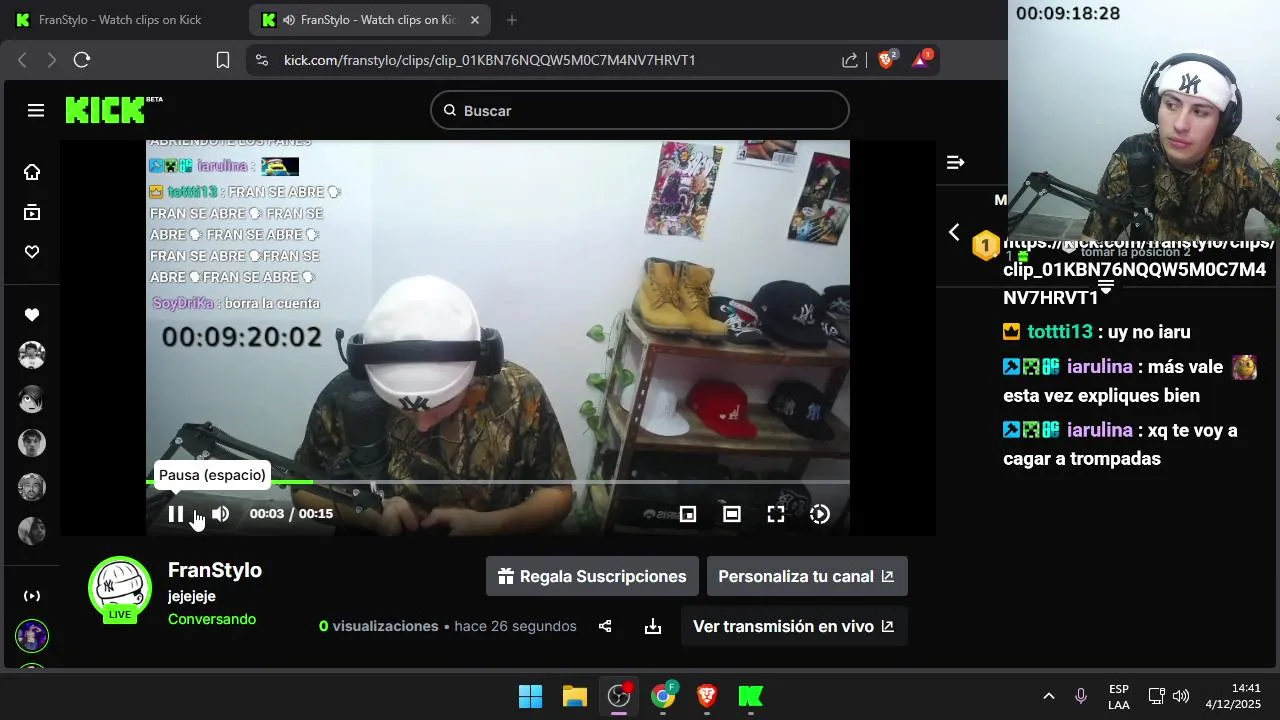This screenshot has height=720, width=1280.
Task: Select the active FranStylo tab playing audio
Action: (x=370, y=20)
